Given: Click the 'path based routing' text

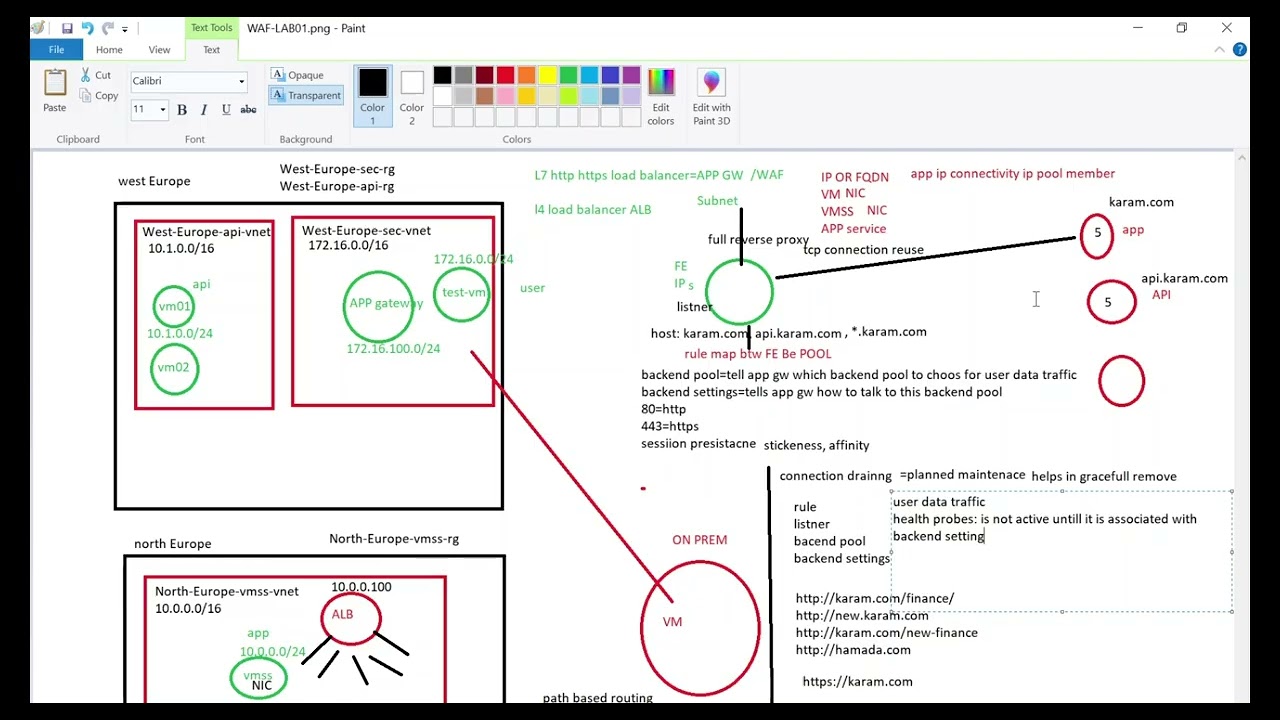Looking at the screenshot, I should click(598, 698).
